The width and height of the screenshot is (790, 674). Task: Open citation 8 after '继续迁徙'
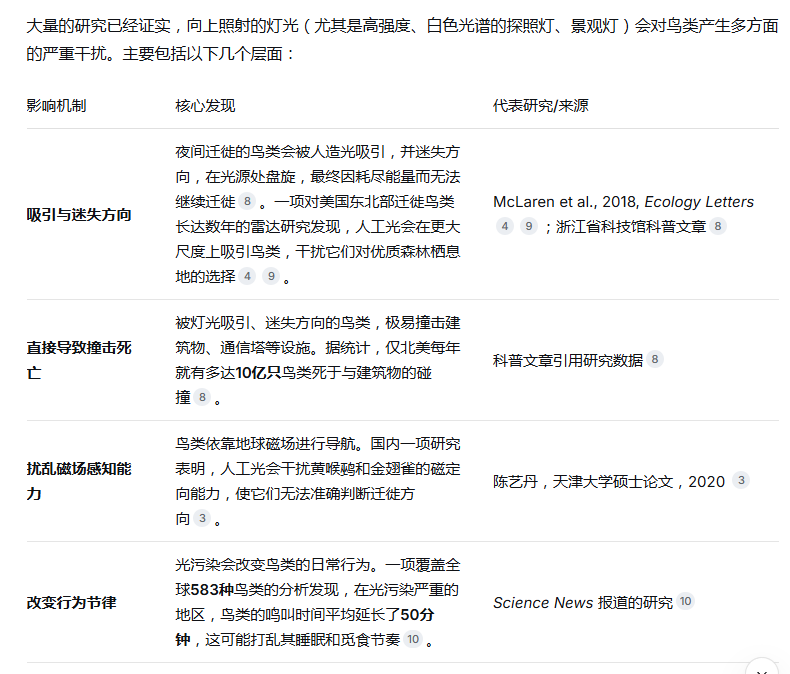[x=246, y=202]
